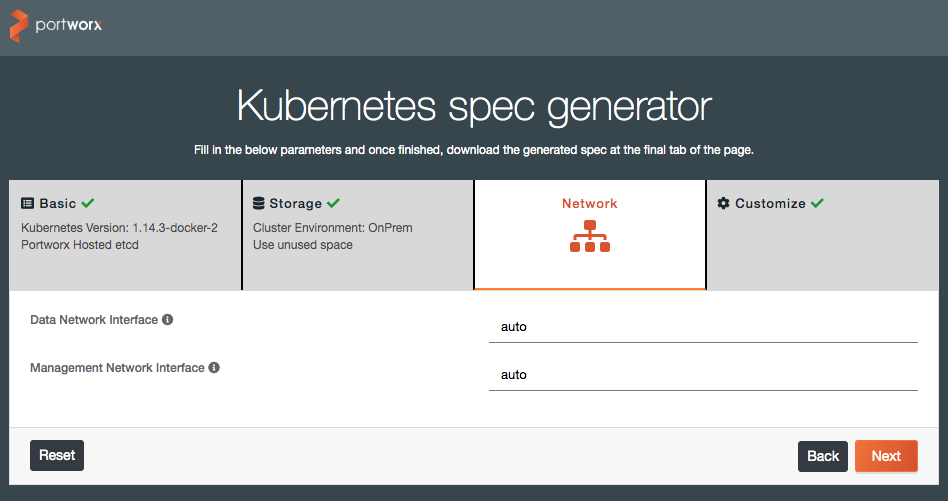Viewport: 948px width, 501px height.
Task: Click the portworx wordmark in the header
Action: click(x=68, y=25)
